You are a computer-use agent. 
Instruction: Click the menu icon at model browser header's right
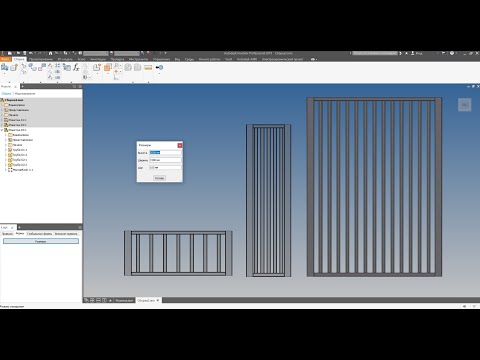click(80, 86)
